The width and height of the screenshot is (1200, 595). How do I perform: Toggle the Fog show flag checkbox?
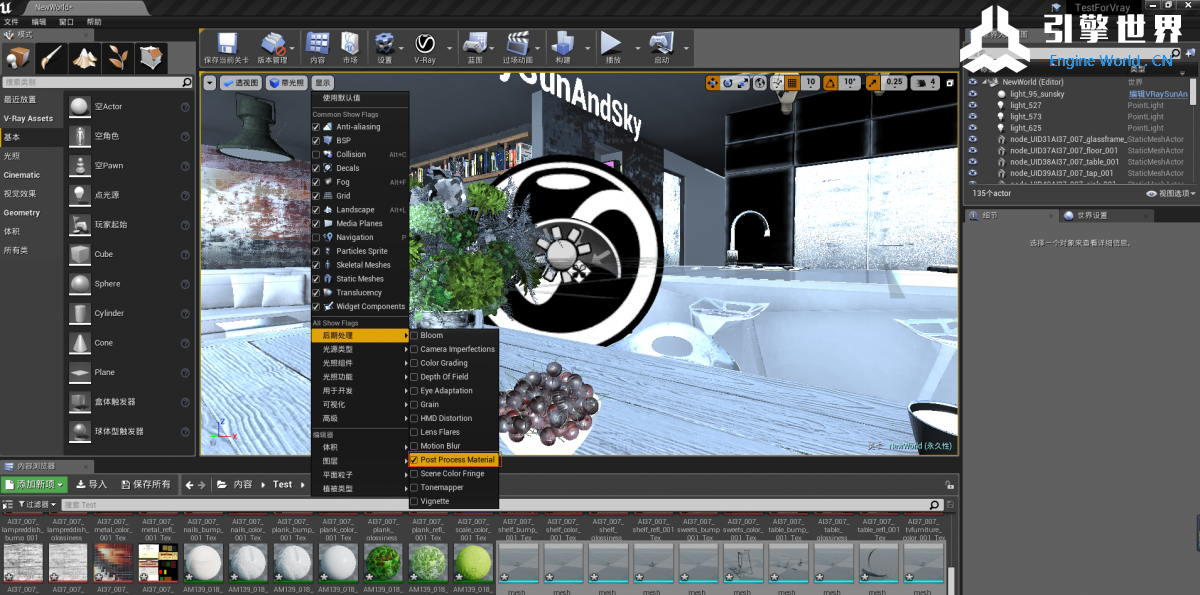tap(316, 182)
